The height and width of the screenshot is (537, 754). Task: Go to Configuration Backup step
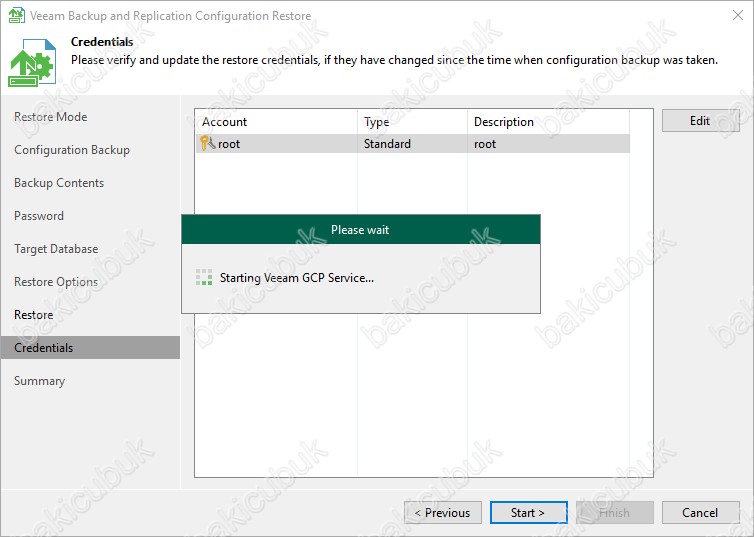pyautogui.click(x=72, y=150)
